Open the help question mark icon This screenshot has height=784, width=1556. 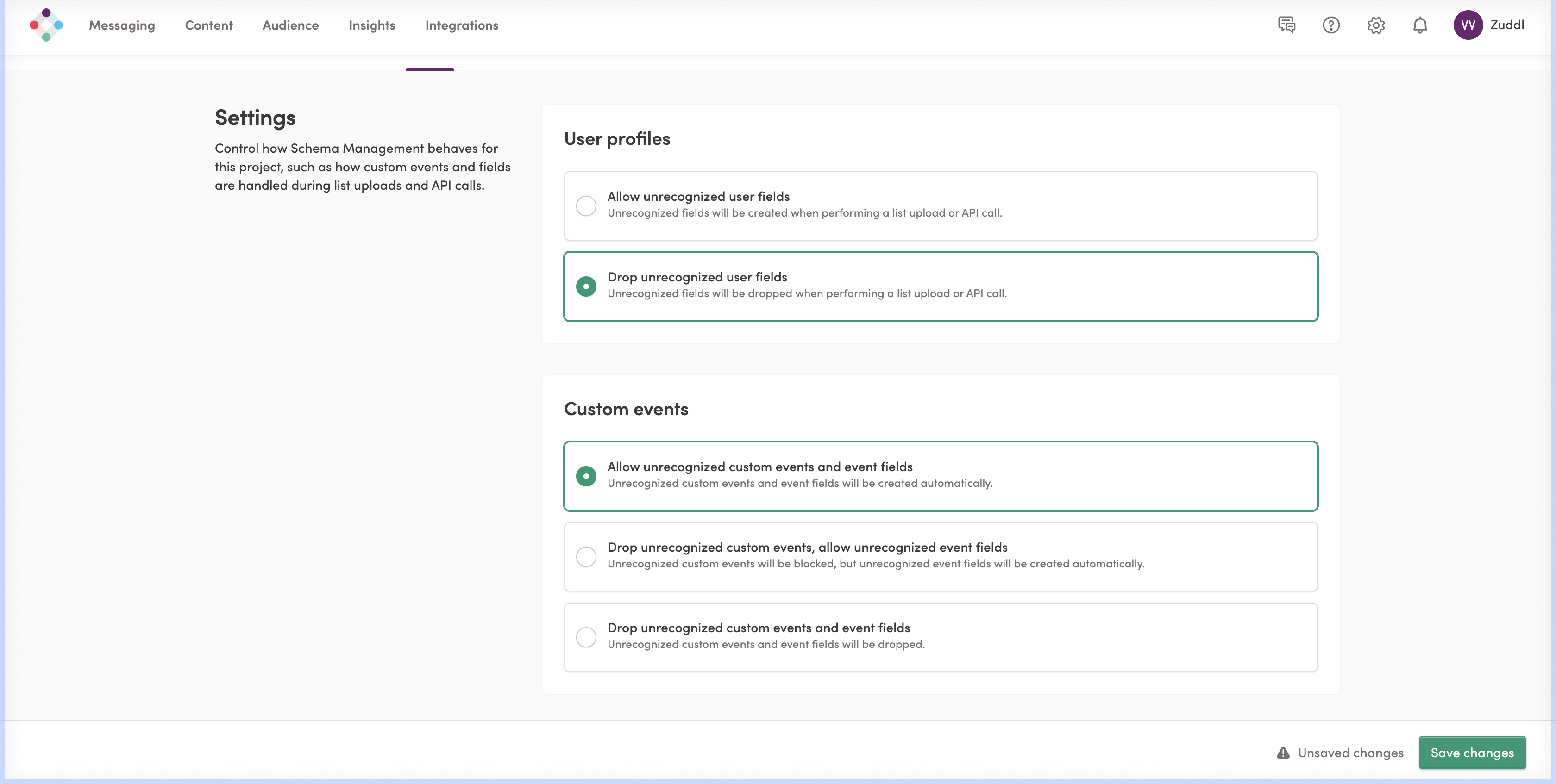point(1330,25)
